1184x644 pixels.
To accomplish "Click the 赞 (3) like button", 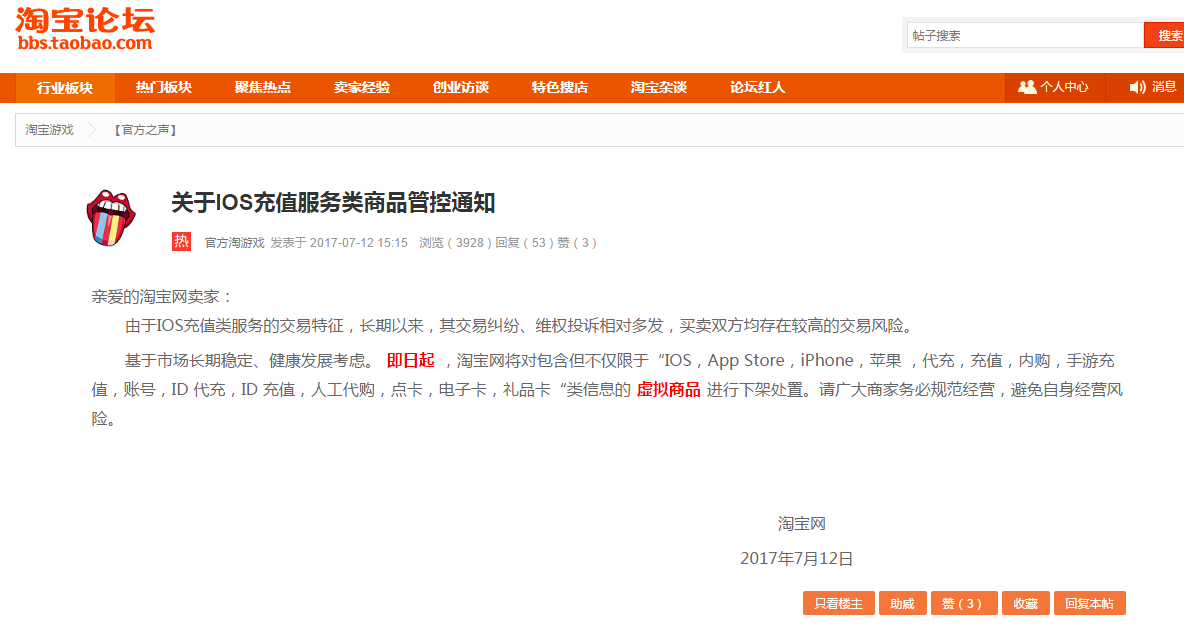I will pos(964,603).
